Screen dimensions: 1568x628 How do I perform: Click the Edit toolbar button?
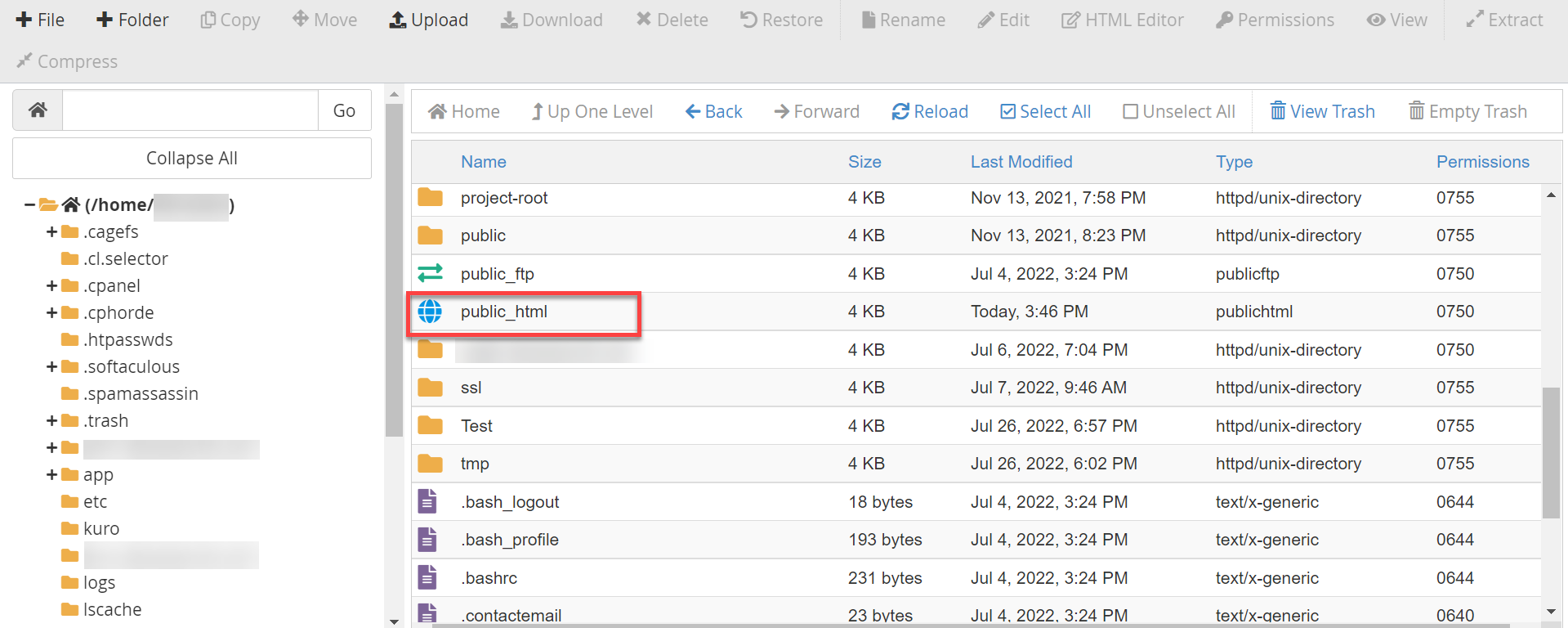(1003, 20)
